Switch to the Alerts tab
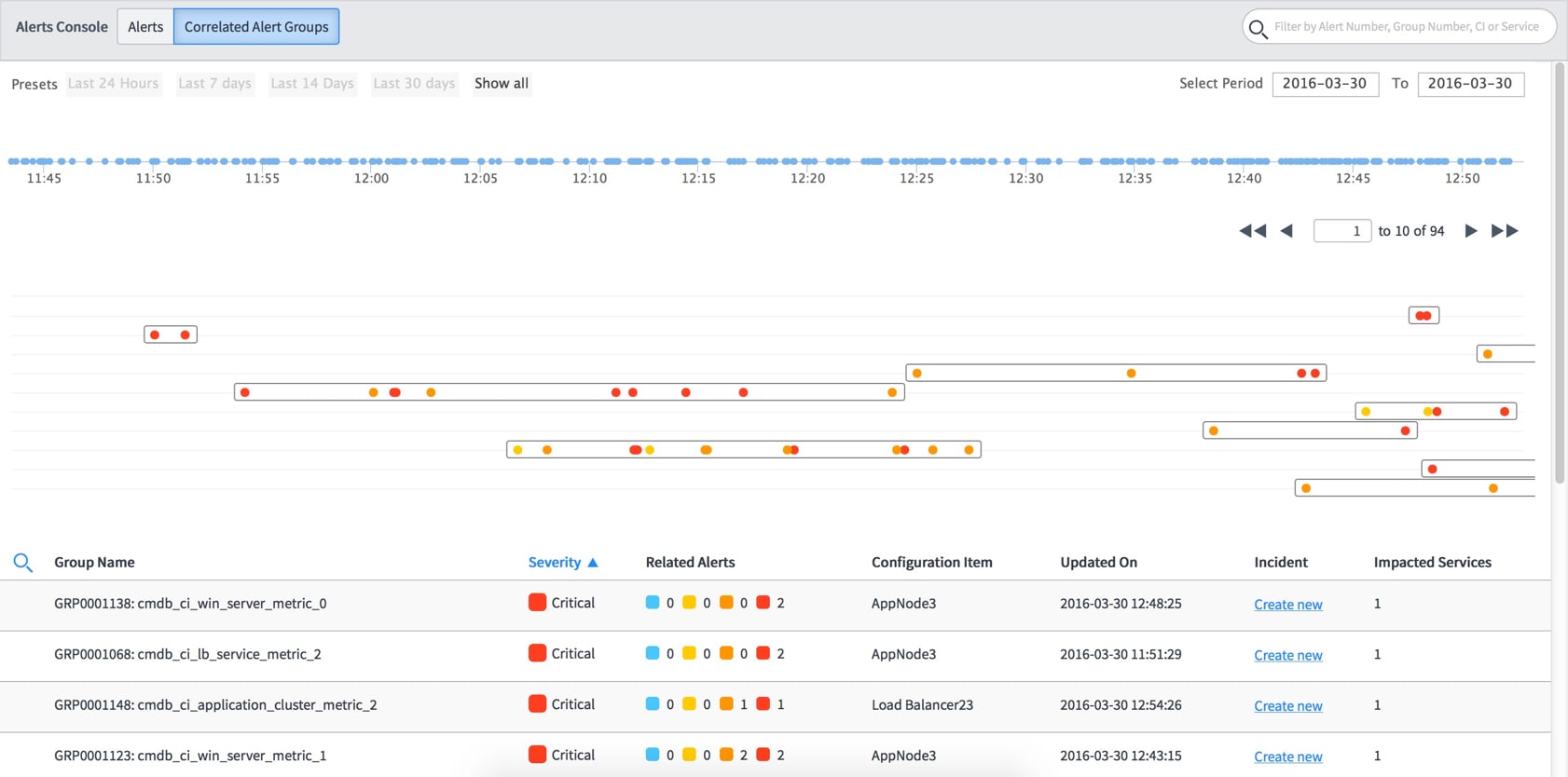Screen dimensions: 1568x777 coord(145,27)
